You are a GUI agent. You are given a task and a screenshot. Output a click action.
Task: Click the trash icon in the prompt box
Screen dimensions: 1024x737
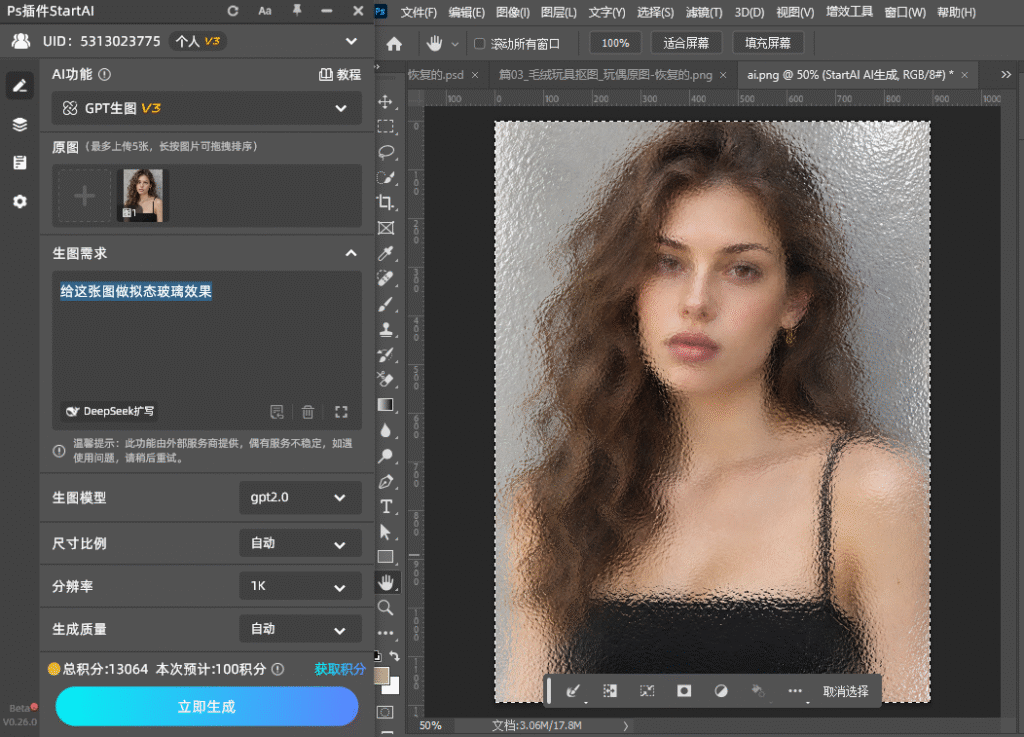point(308,412)
